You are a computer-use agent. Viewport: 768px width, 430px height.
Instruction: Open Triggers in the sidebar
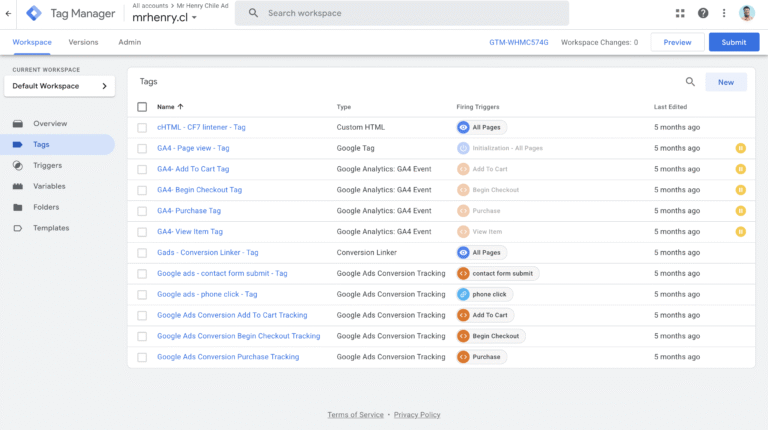47,165
